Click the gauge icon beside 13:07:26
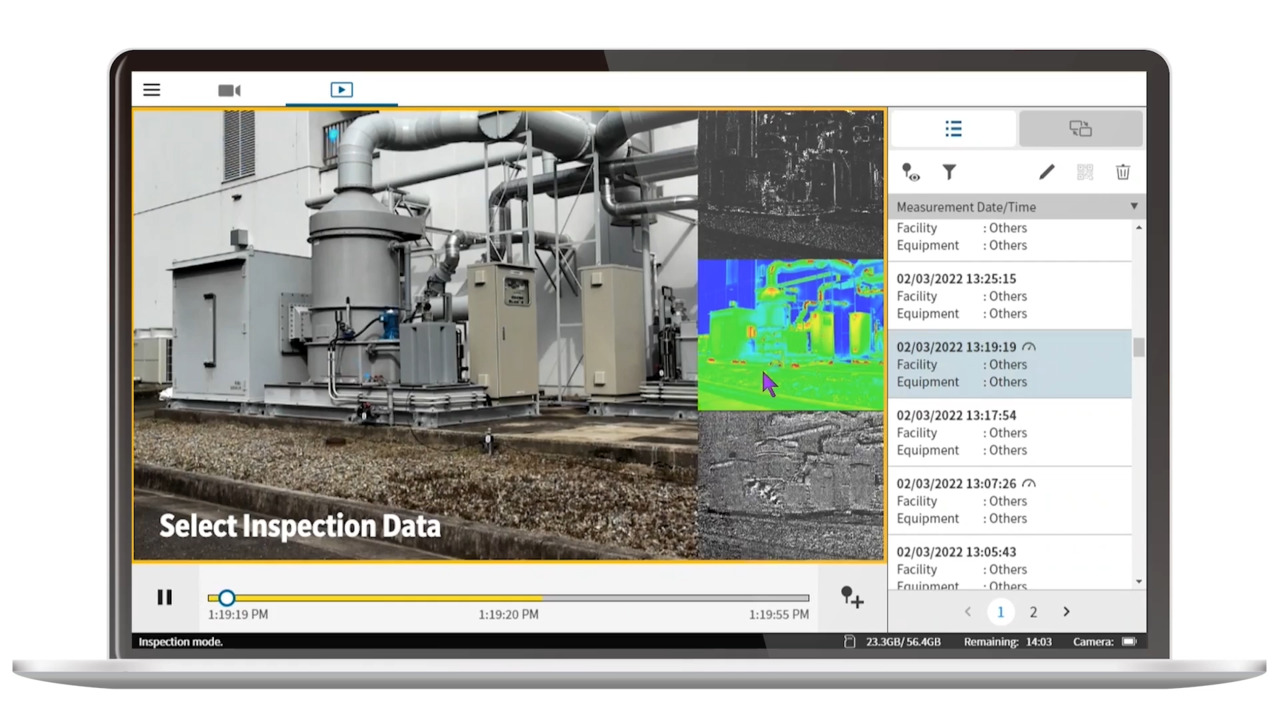Screen dimensions: 1280x720 pos(1029,483)
